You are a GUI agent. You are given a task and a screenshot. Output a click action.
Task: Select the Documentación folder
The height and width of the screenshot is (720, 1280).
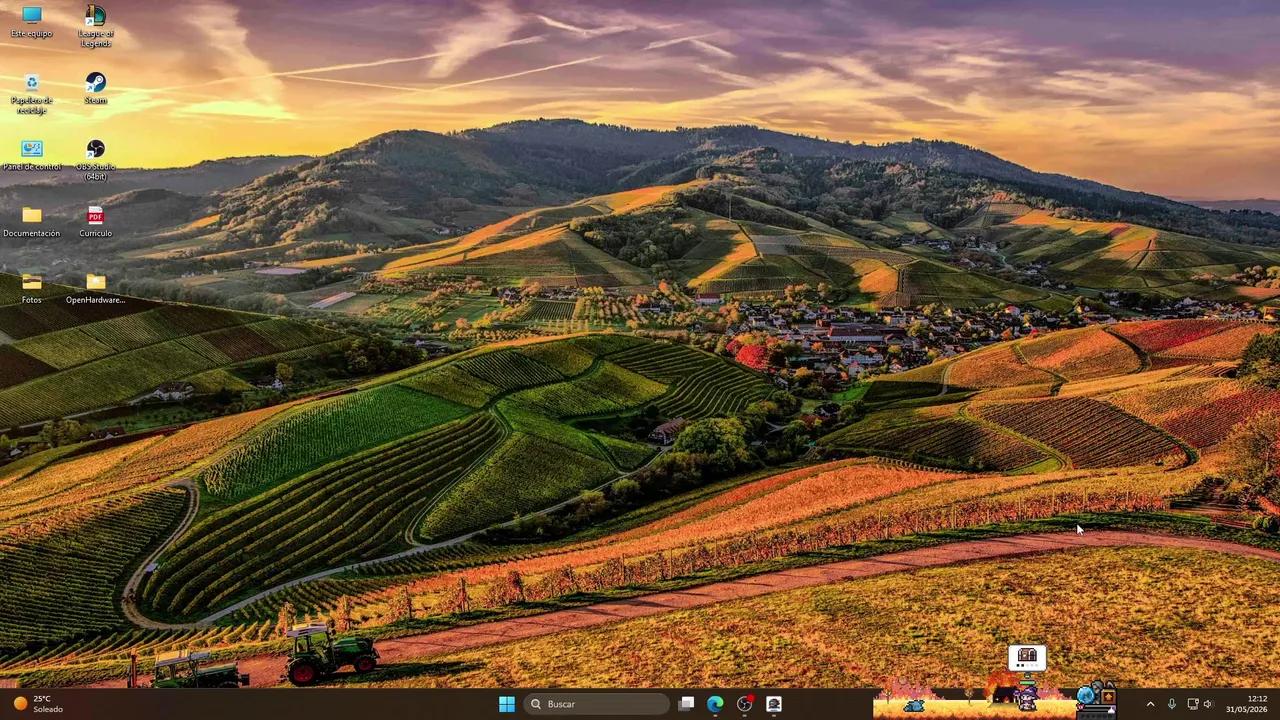32,222
